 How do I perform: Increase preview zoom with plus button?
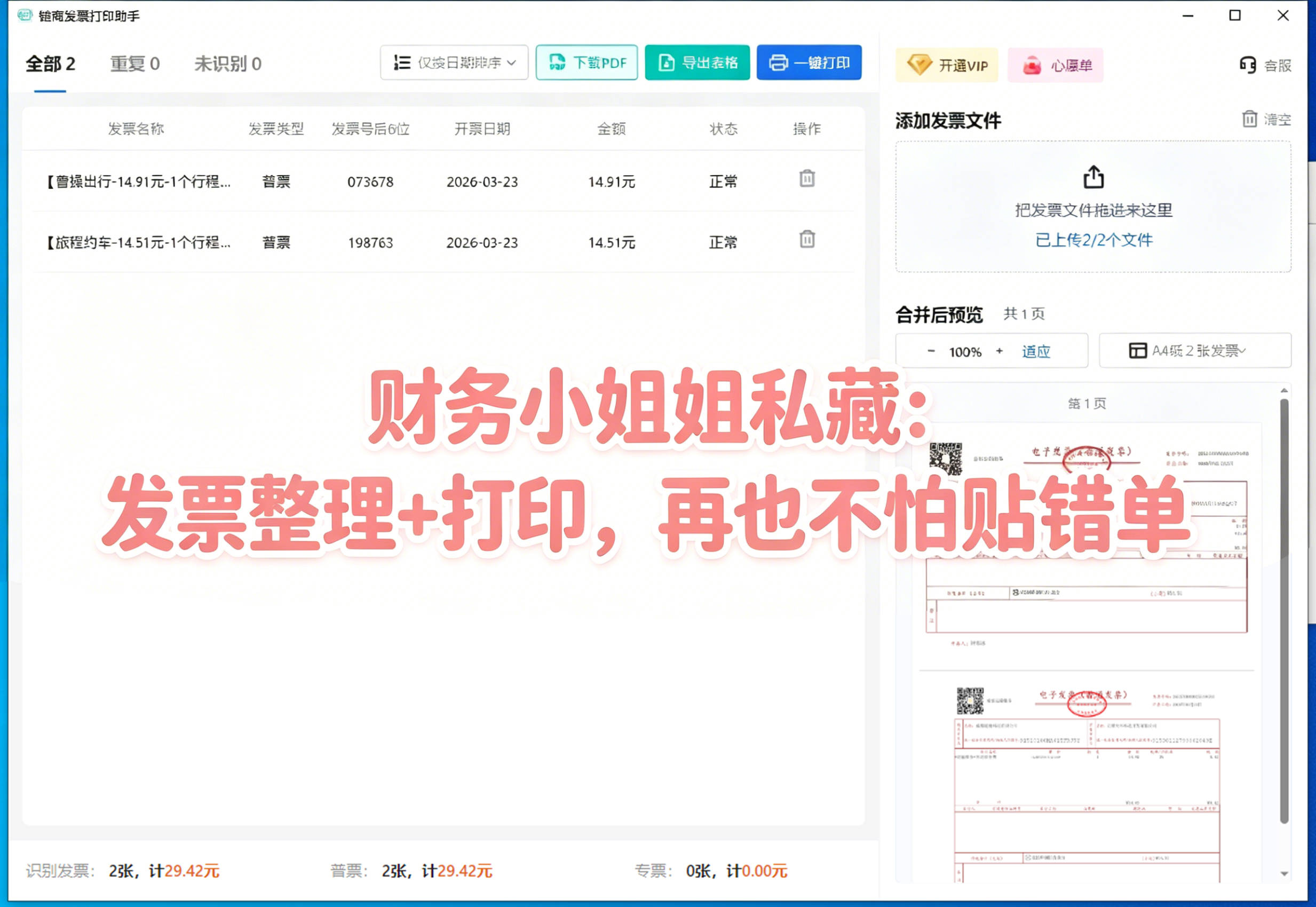click(x=1000, y=351)
